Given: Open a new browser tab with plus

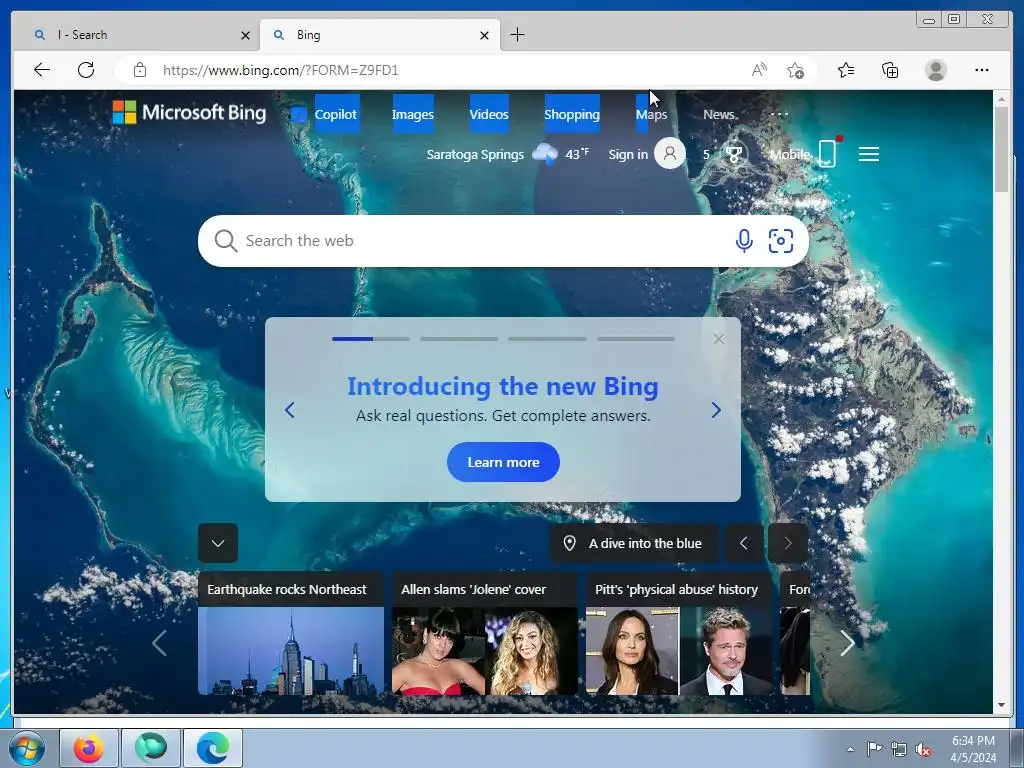Looking at the screenshot, I should [517, 35].
